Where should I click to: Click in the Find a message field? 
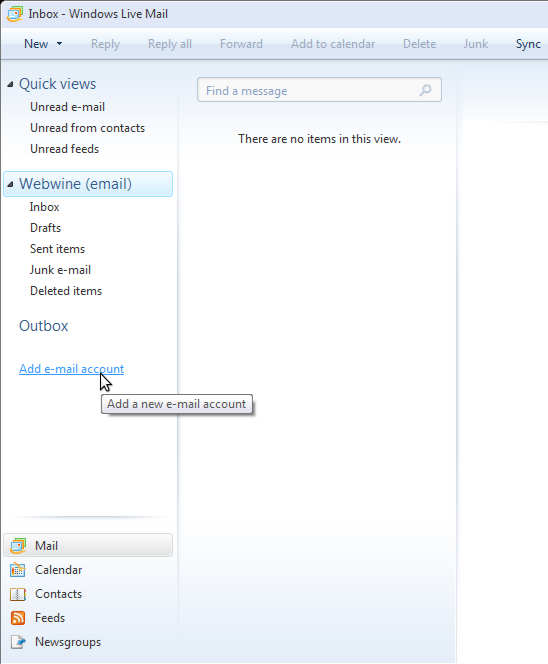click(x=319, y=90)
